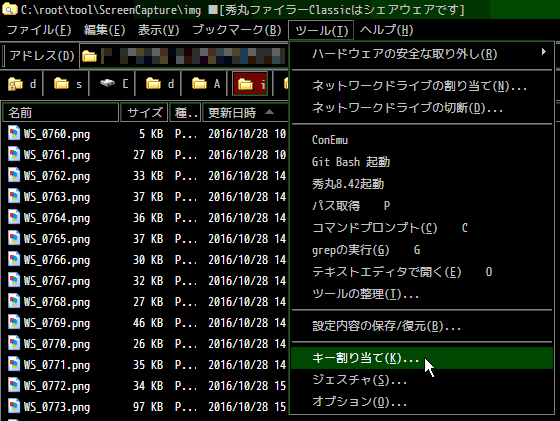The height and width of the screenshot is (421, 560).
Task: Select file WS_0760.png
Action: (57, 134)
